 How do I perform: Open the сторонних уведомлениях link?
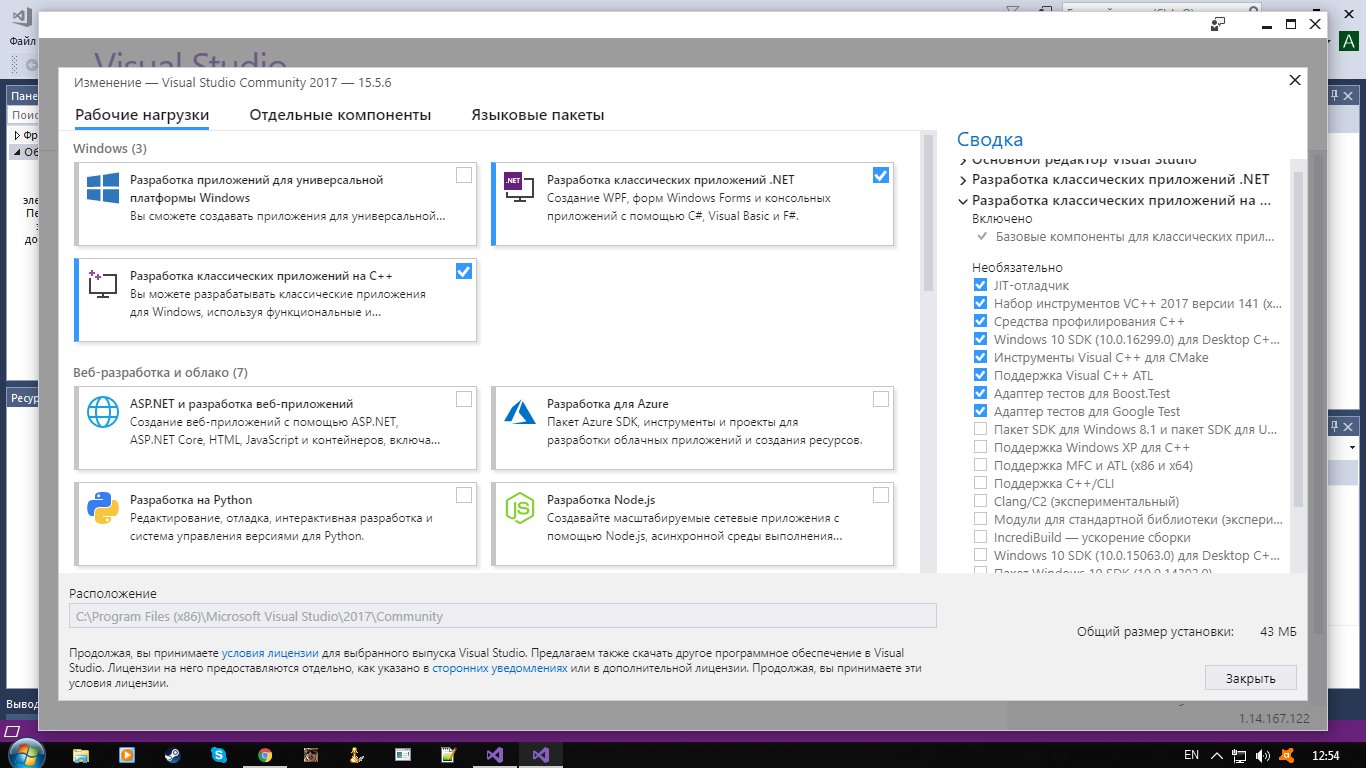pyautogui.click(x=500, y=668)
